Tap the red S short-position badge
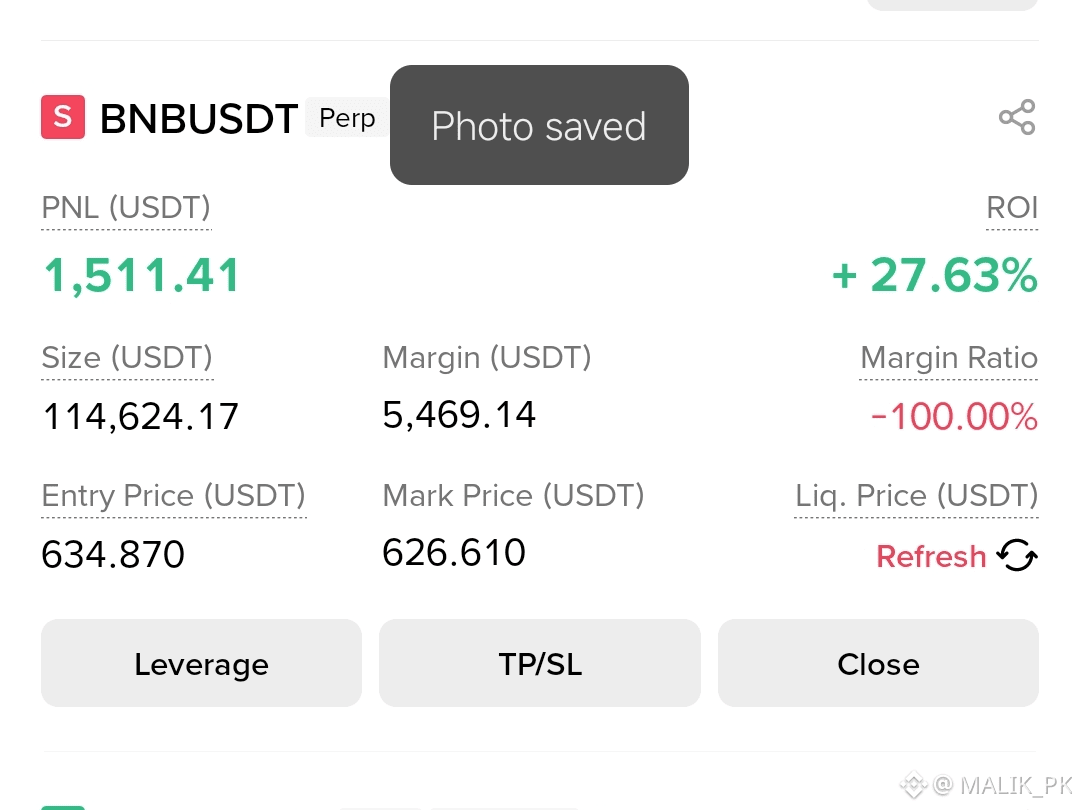This screenshot has width=1080, height=810. (63, 117)
